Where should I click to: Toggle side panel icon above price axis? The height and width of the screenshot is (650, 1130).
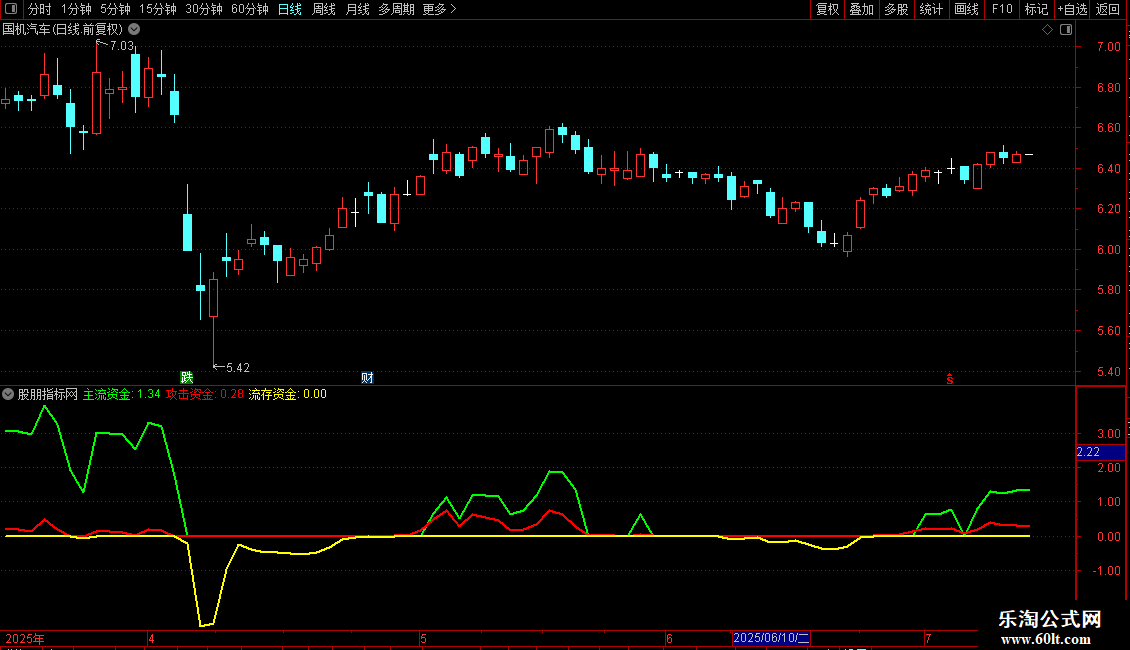coord(1066,30)
